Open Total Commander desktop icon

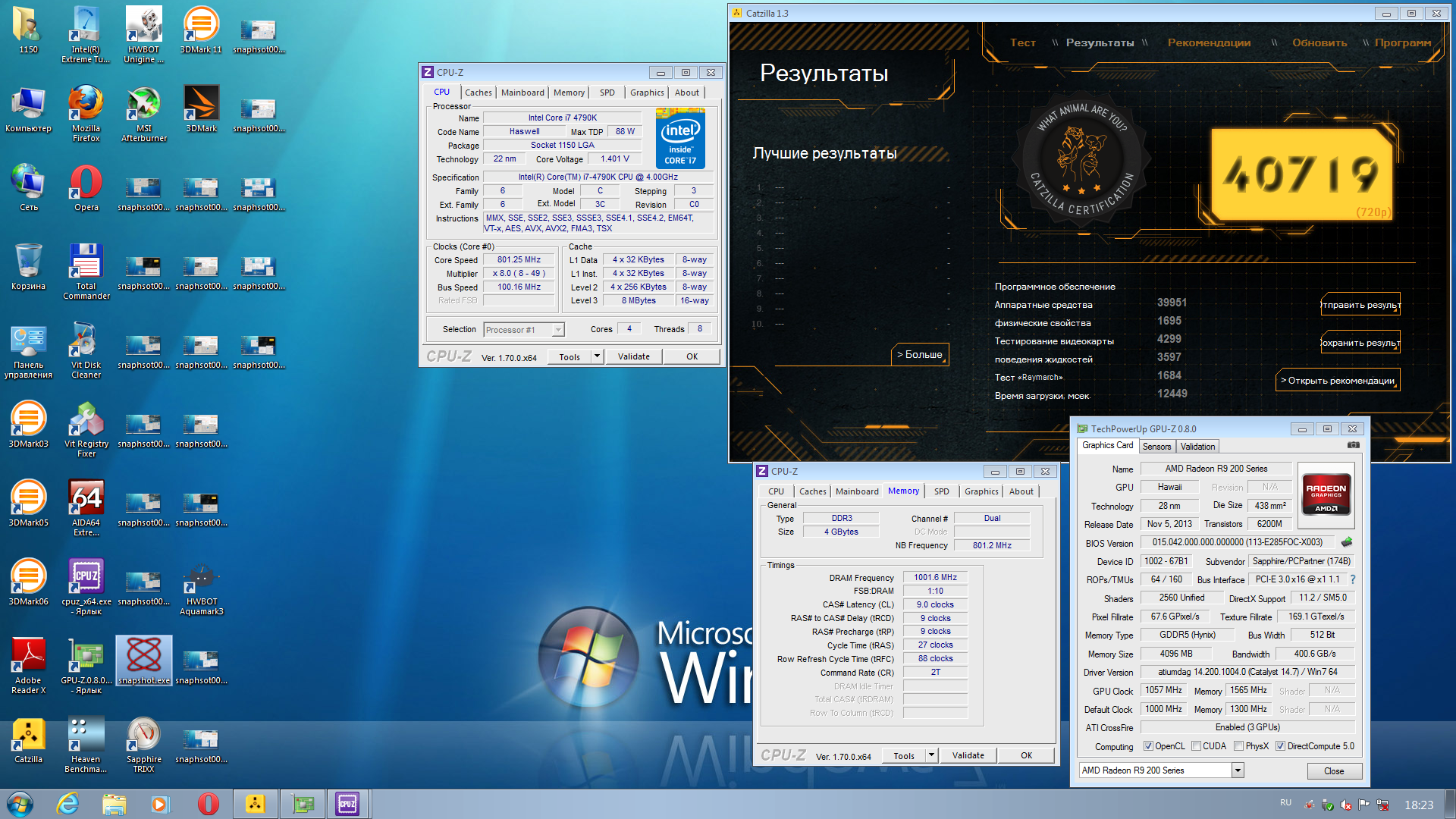86,271
